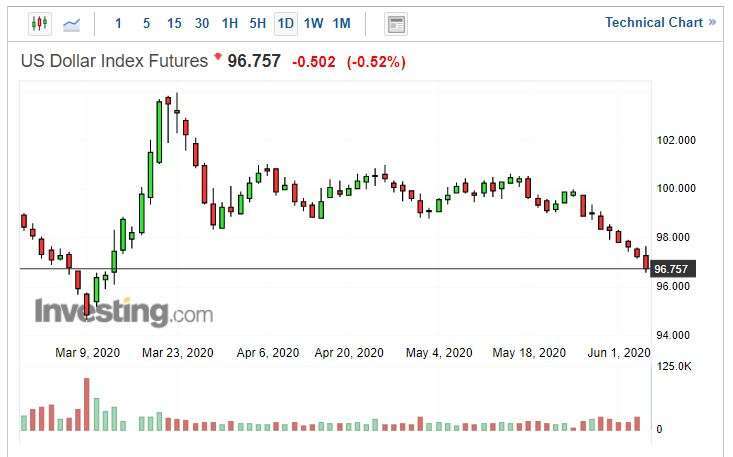
Task: Click the May 18, 2020 date label
Action: point(529,352)
